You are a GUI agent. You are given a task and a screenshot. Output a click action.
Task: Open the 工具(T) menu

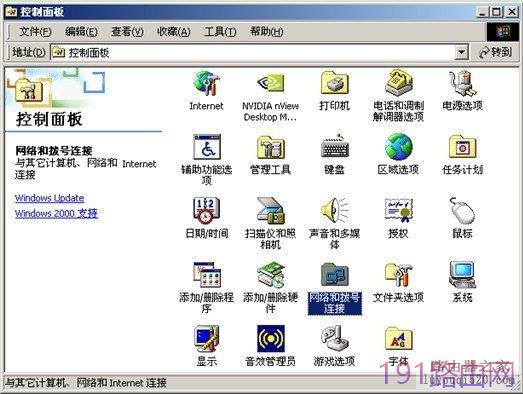(x=220, y=32)
